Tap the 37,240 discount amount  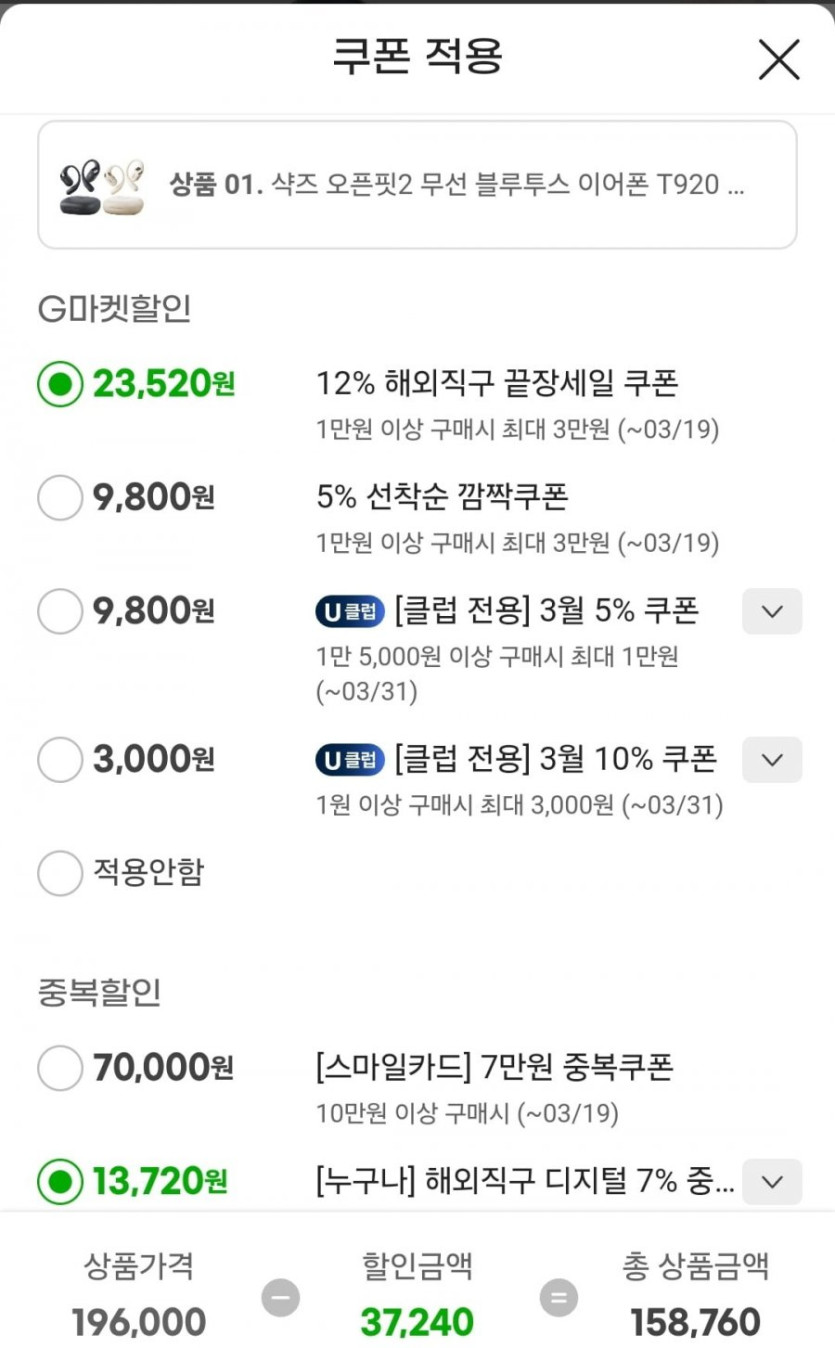(417, 1322)
